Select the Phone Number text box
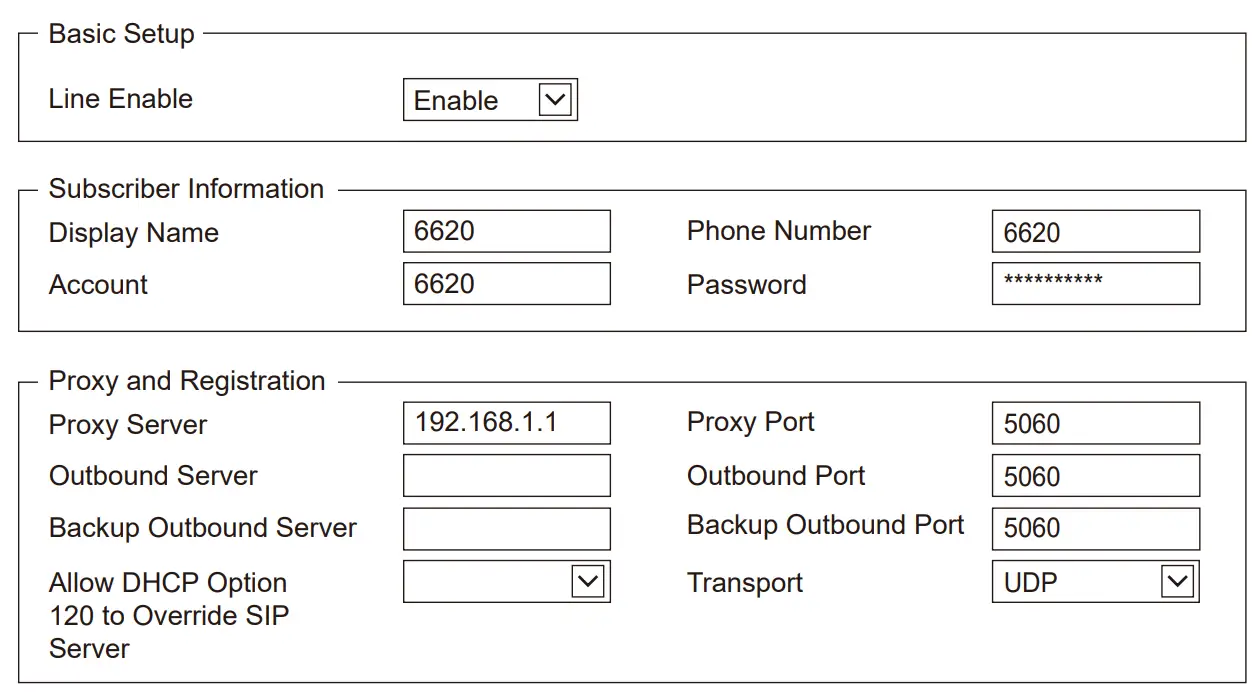1257x692 pixels. (x=1095, y=231)
